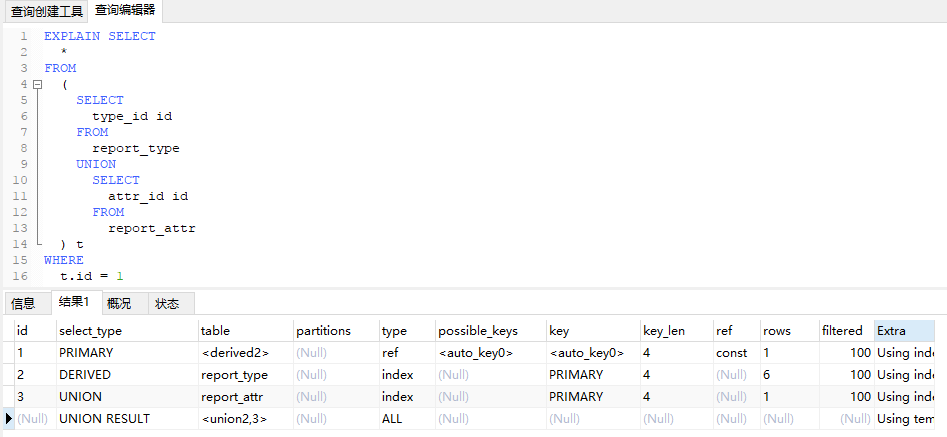Click the UNION keyword in the editor
The height and width of the screenshot is (437, 947).
pyautogui.click(x=96, y=164)
